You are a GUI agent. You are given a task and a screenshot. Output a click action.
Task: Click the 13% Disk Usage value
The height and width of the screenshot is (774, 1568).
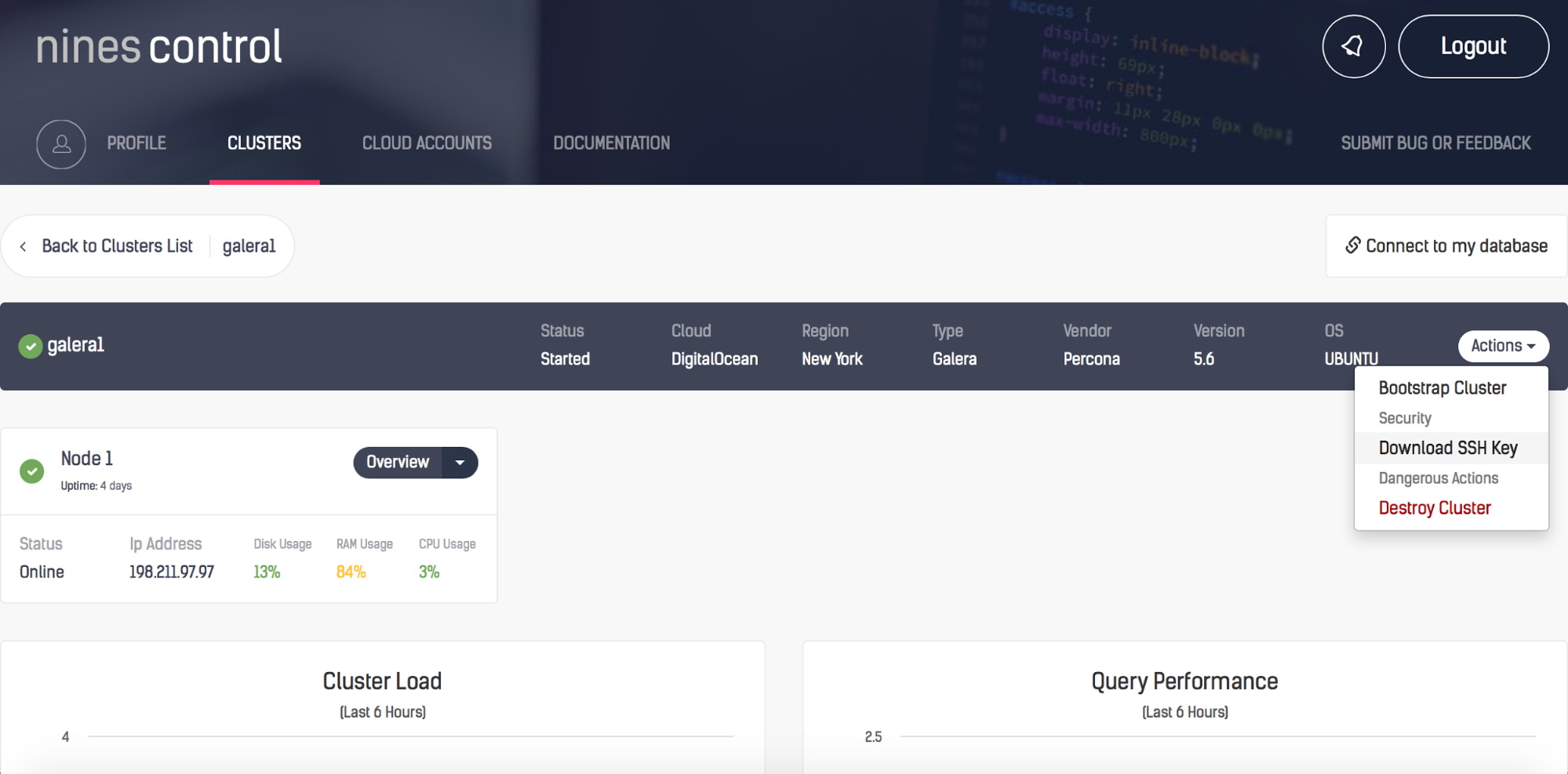[267, 572]
